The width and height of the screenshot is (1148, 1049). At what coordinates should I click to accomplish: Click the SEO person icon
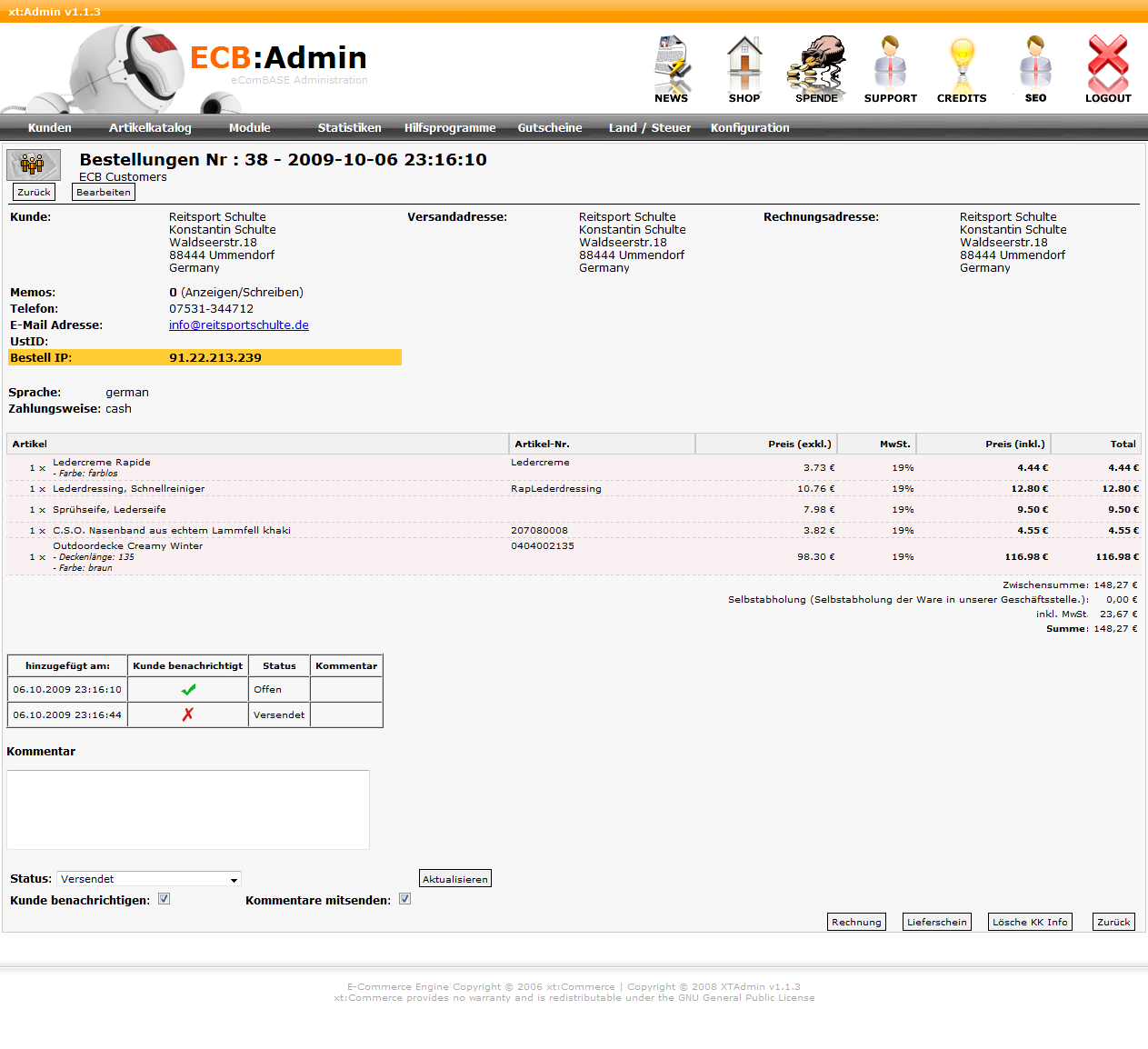coord(1035,64)
